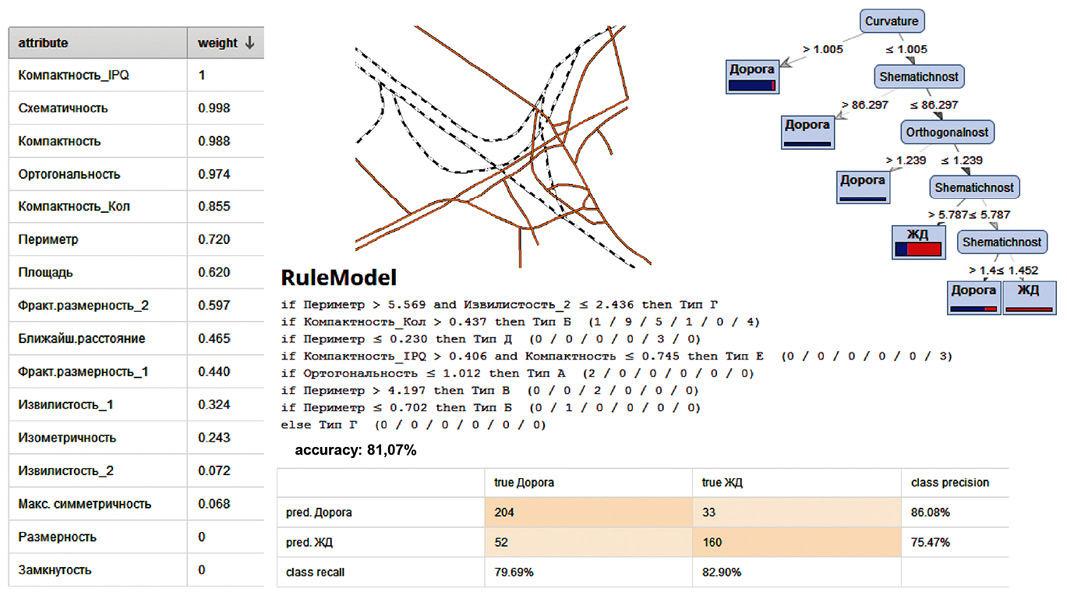The width and height of the screenshot is (1067, 600).
Task: Click the confusion matrix cell showing 160
Action: [796, 542]
